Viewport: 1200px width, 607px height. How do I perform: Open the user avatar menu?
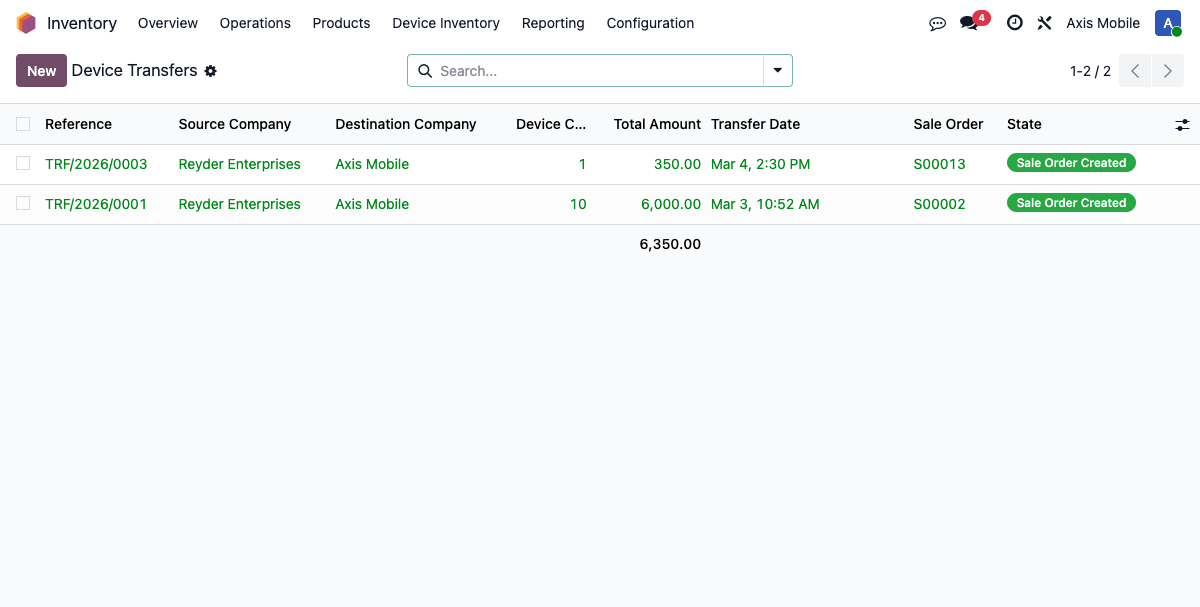tap(1167, 23)
